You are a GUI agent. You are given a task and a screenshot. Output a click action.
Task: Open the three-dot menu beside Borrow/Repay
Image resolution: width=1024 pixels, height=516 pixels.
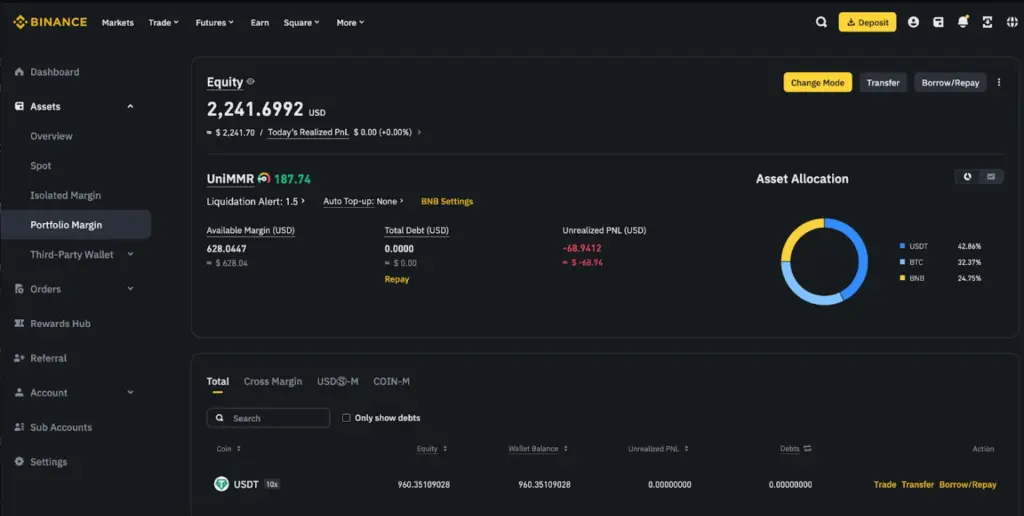point(999,82)
